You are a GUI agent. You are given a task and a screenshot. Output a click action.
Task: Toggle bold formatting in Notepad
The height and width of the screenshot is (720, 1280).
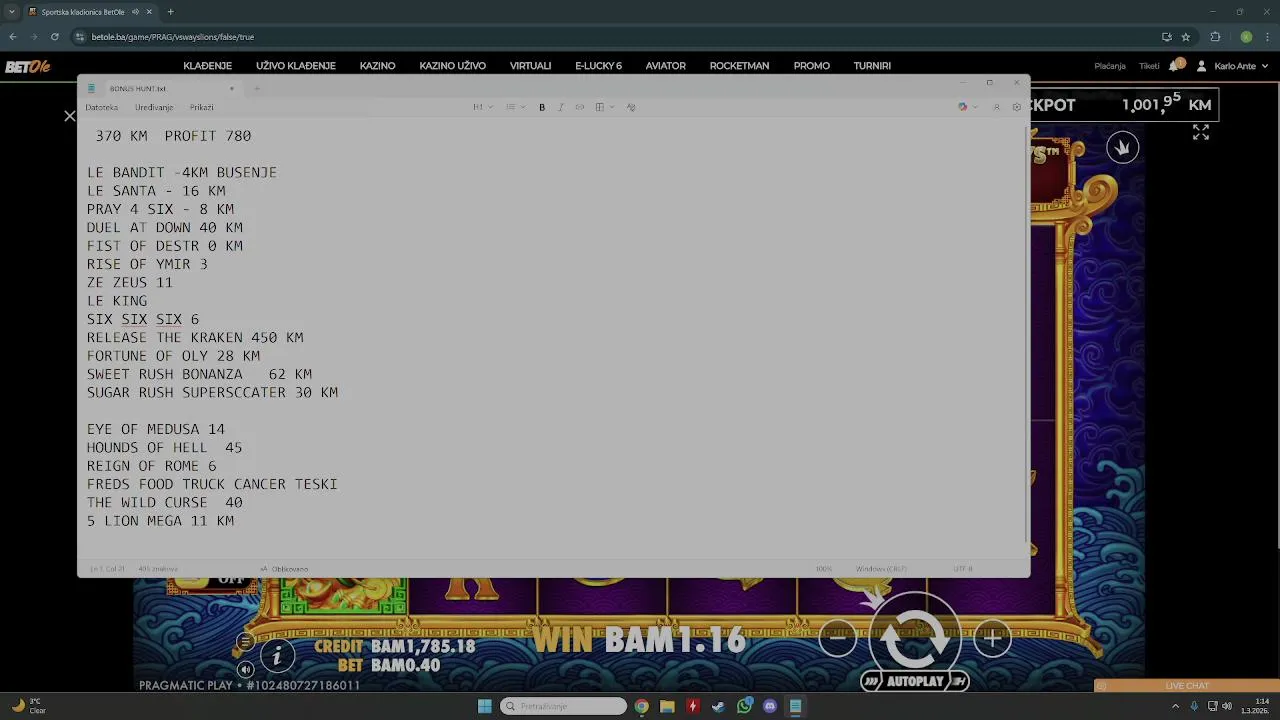(542, 107)
